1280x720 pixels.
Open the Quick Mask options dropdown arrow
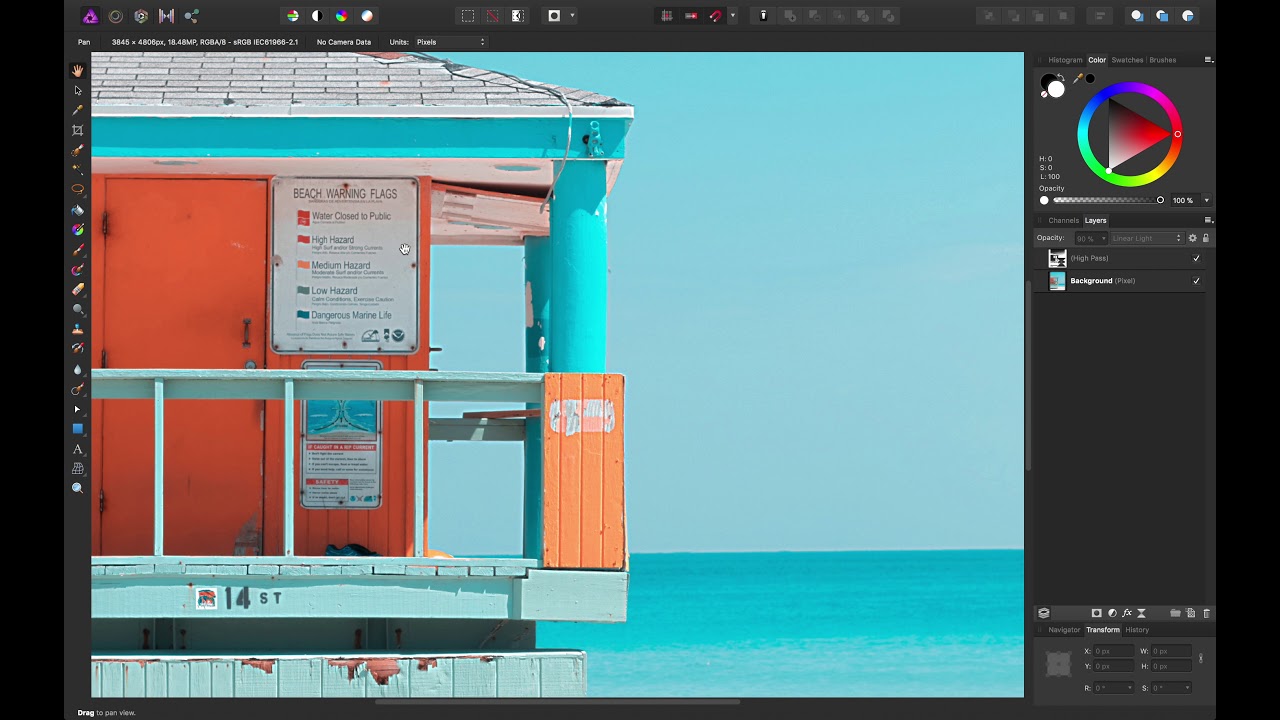click(572, 16)
